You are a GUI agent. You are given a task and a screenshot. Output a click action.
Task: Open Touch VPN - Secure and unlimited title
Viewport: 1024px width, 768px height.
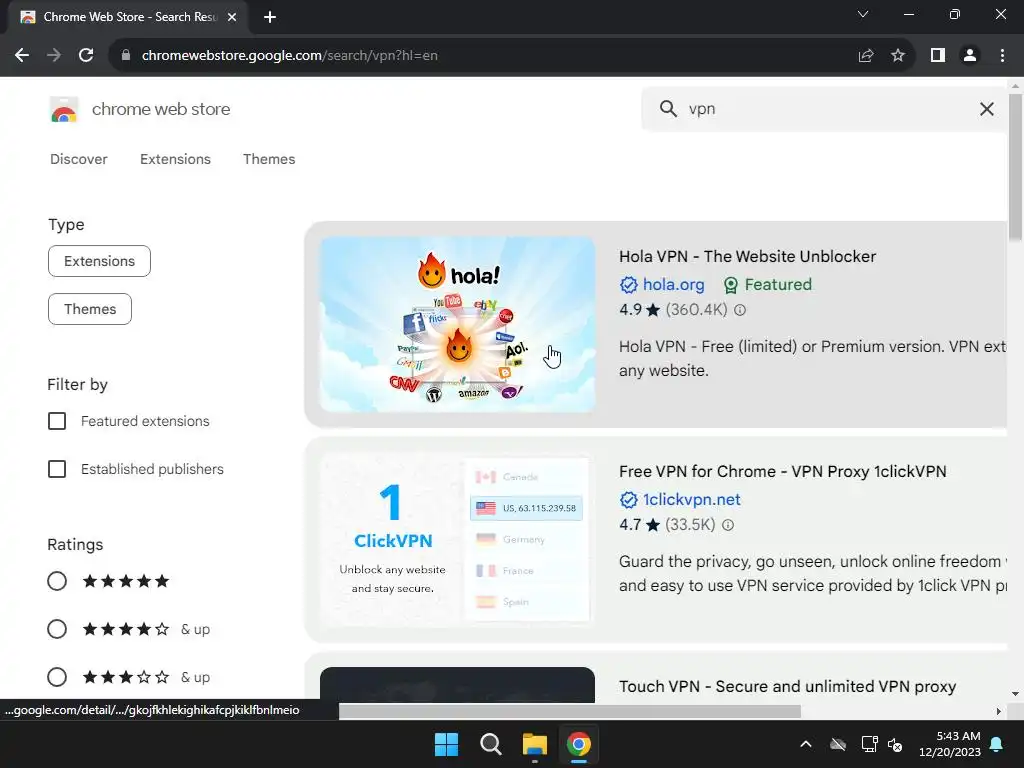[788, 686]
